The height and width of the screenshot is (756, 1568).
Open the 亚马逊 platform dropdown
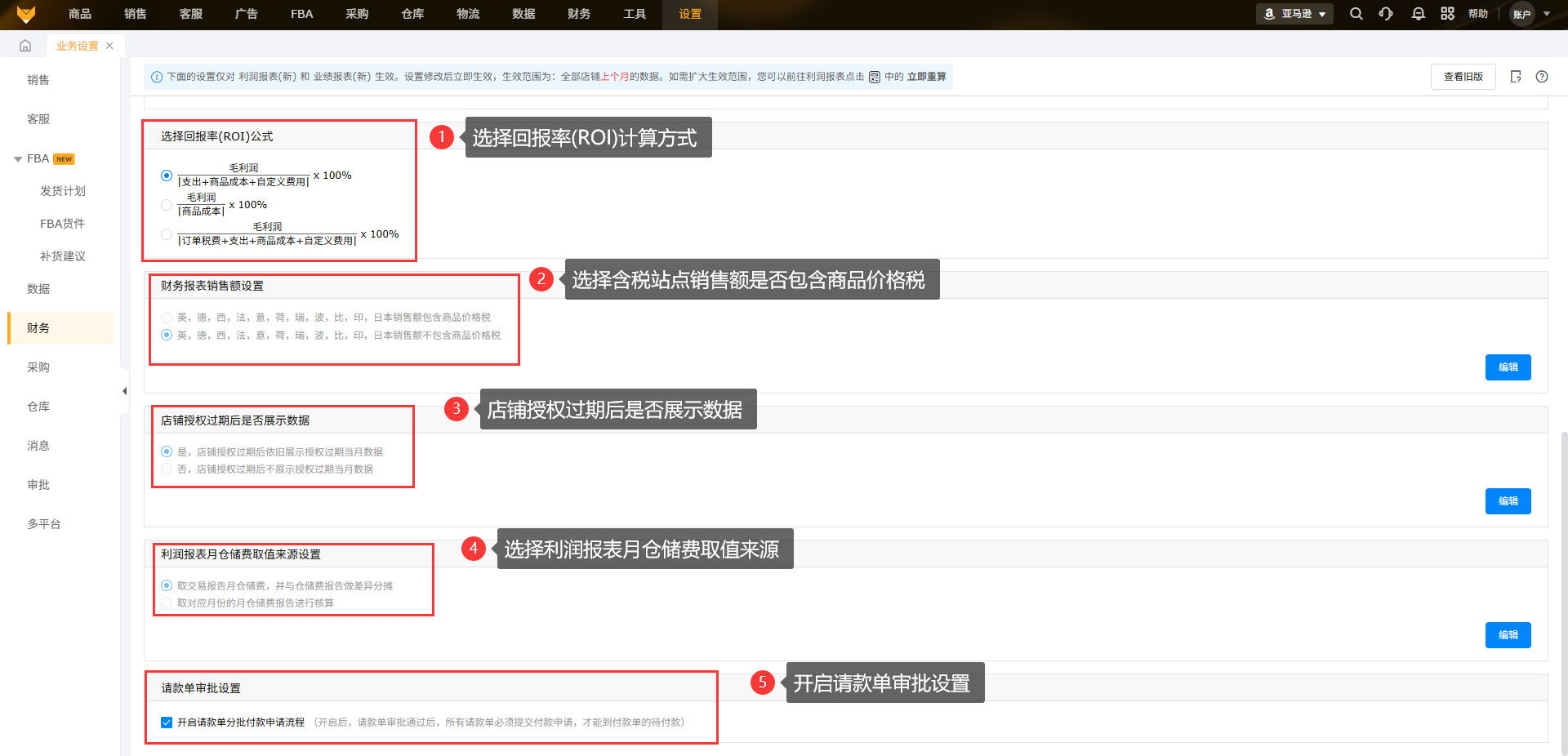[1294, 14]
